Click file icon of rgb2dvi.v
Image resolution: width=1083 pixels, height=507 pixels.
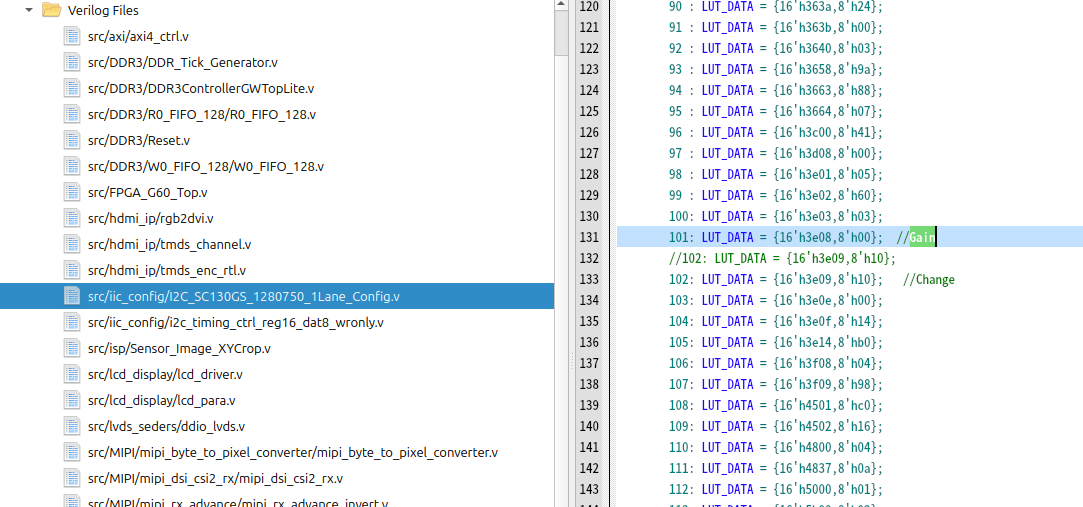(73, 218)
